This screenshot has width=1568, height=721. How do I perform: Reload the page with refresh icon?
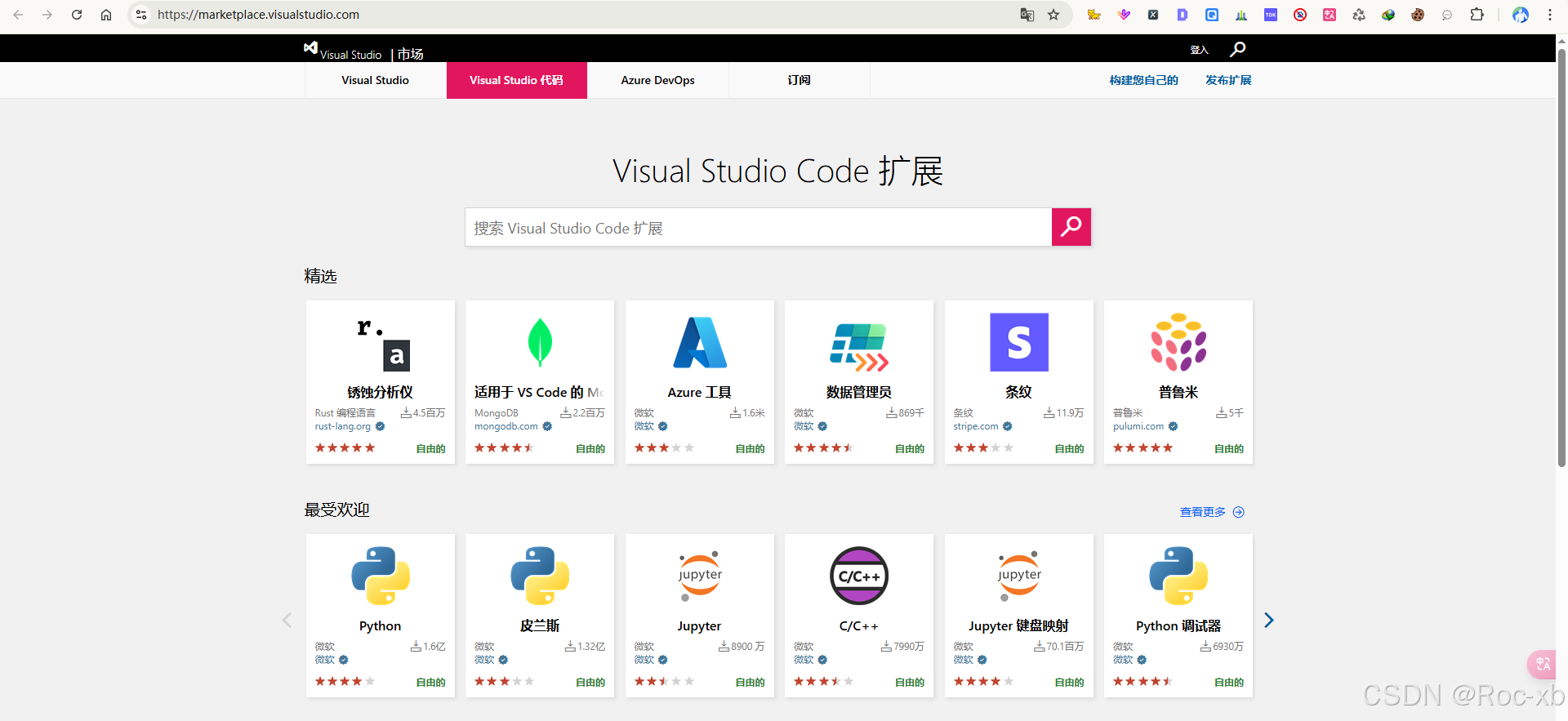point(77,15)
